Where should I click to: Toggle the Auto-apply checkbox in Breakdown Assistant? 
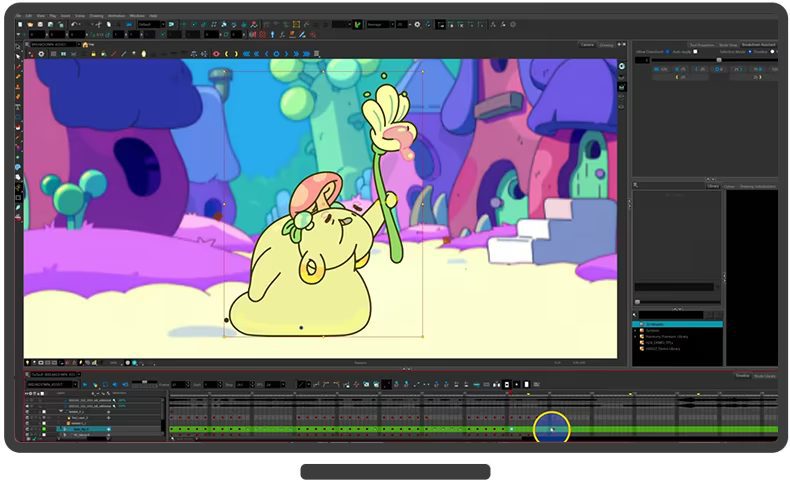click(x=695, y=52)
